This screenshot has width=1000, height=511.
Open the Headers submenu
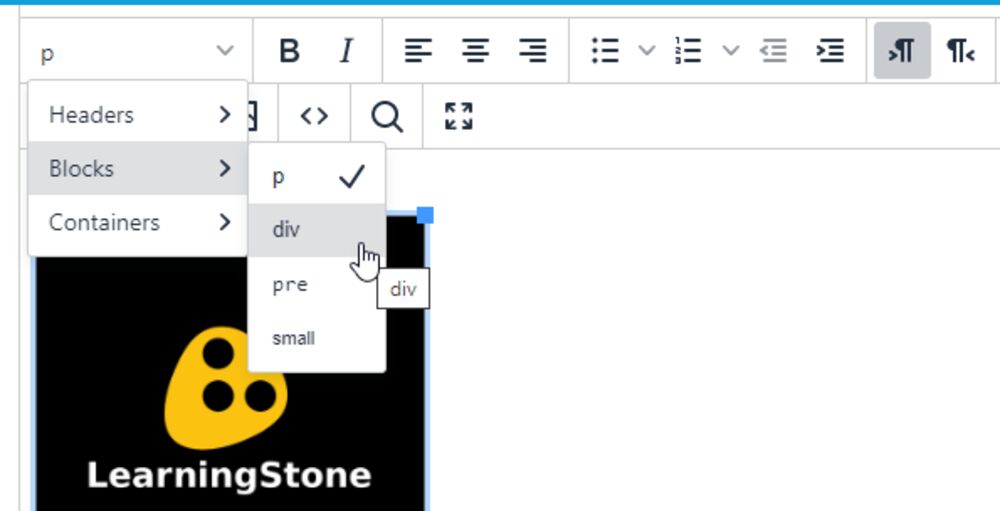(138, 115)
